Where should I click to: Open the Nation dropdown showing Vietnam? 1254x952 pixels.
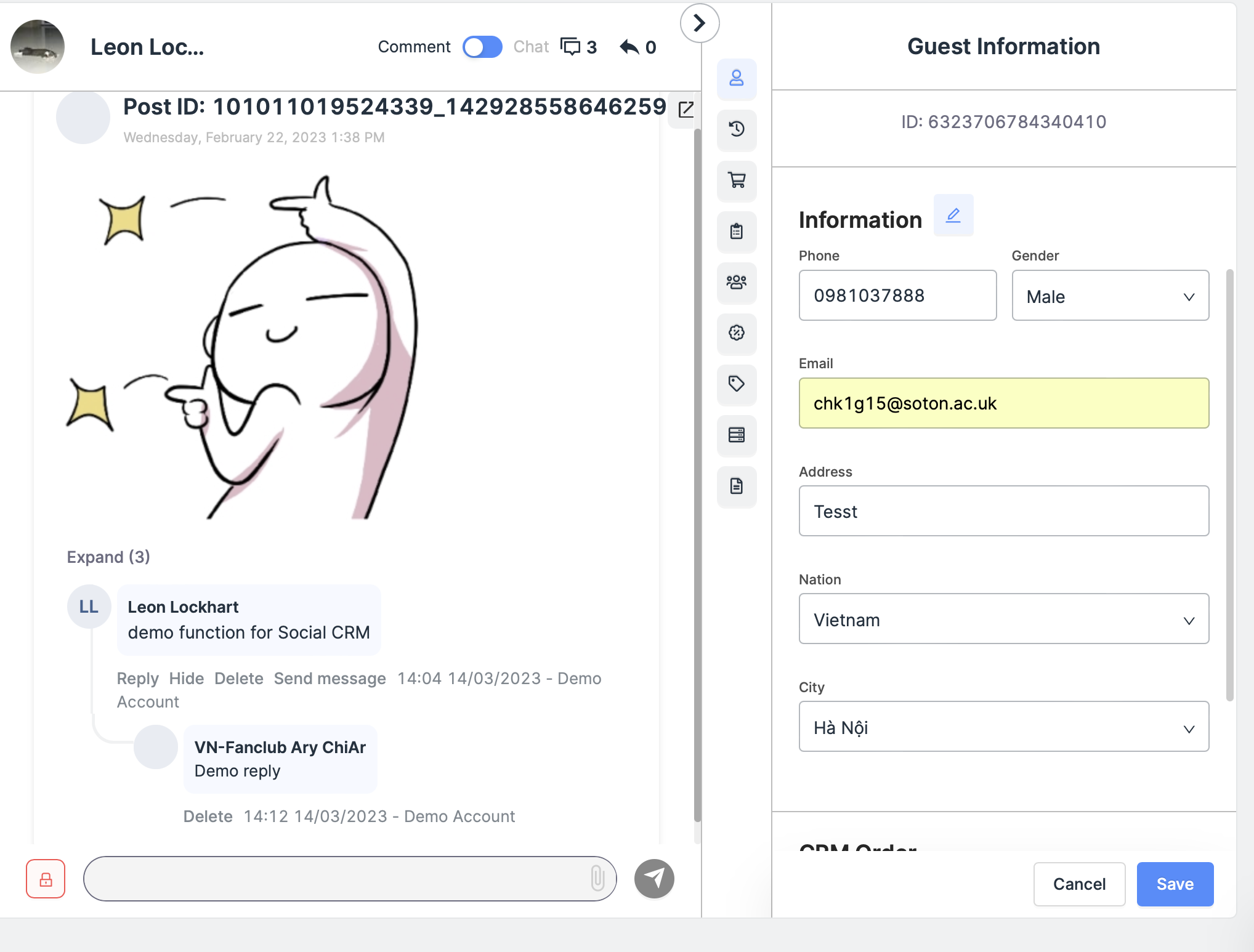click(1003, 619)
